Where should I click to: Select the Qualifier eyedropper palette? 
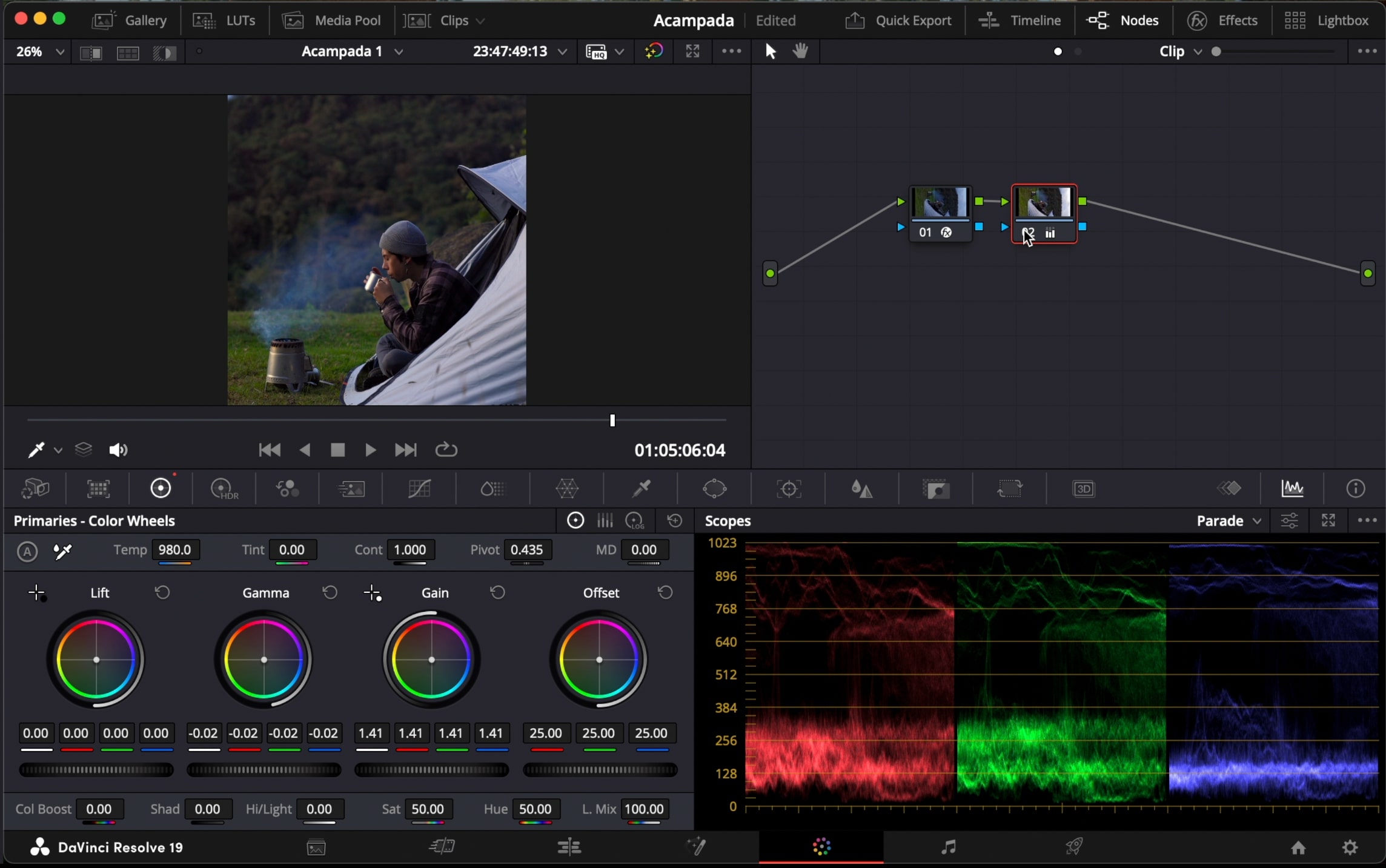tap(641, 488)
